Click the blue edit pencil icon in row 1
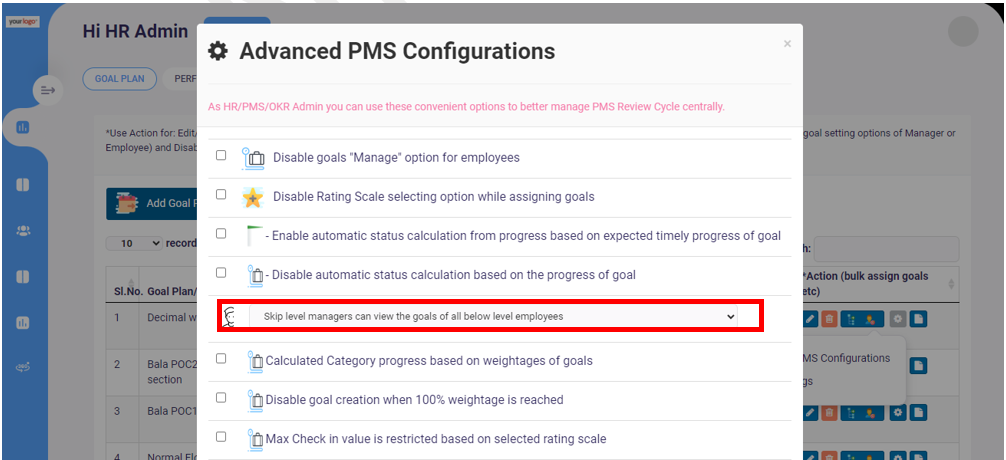 click(811, 318)
